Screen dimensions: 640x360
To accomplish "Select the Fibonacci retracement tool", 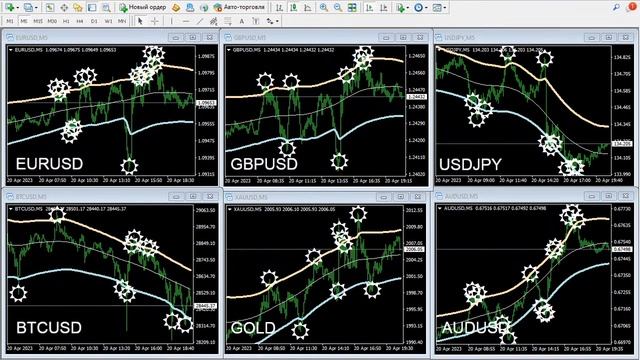I will (x=228, y=21).
